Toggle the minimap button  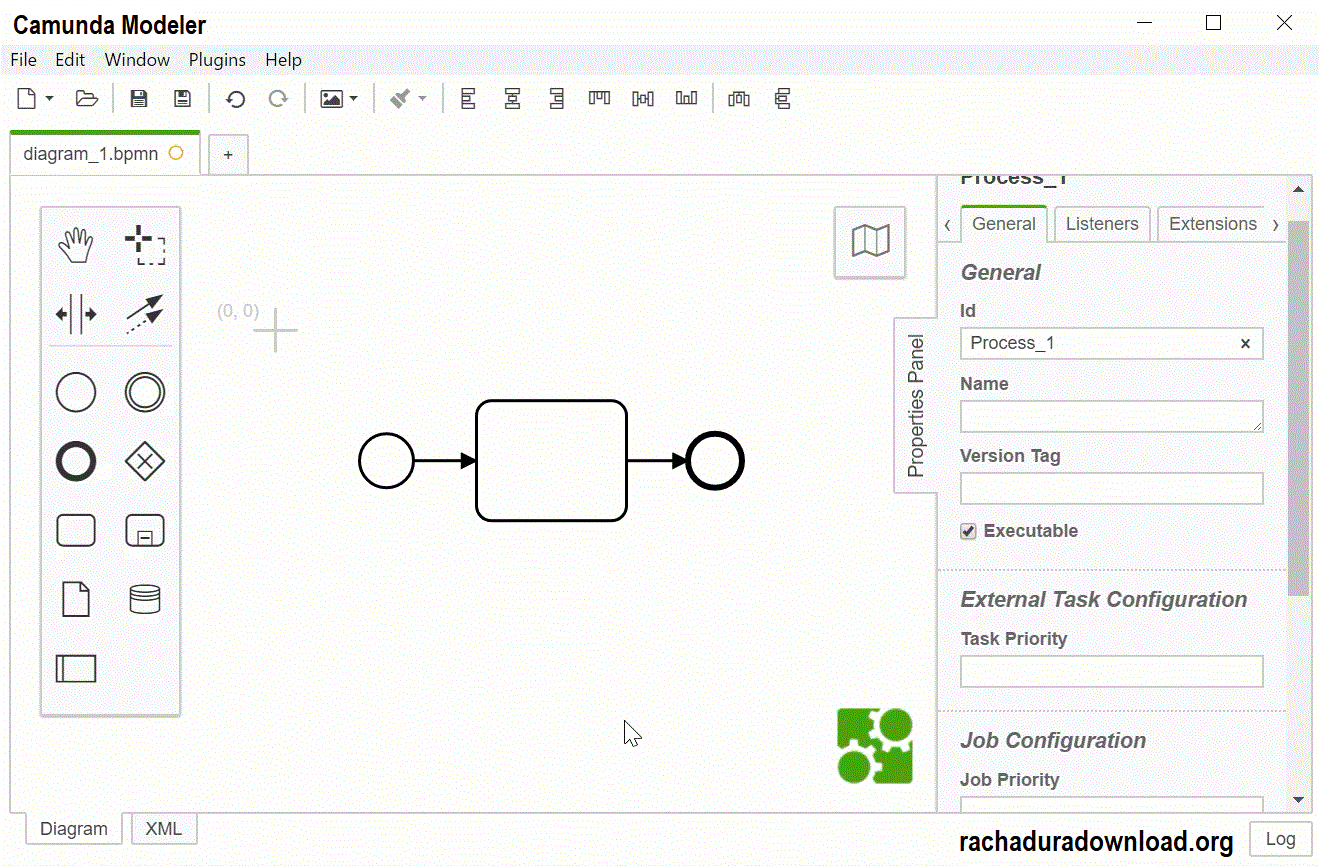point(870,241)
